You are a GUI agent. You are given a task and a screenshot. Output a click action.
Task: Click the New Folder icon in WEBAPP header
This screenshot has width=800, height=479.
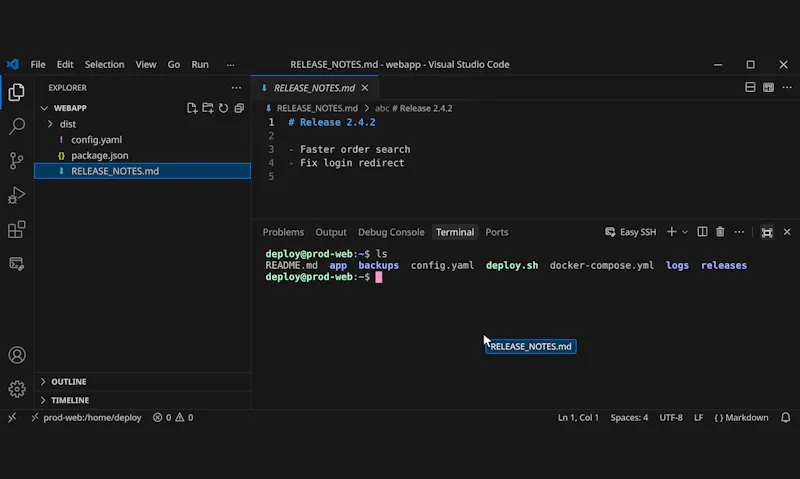tap(208, 108)
